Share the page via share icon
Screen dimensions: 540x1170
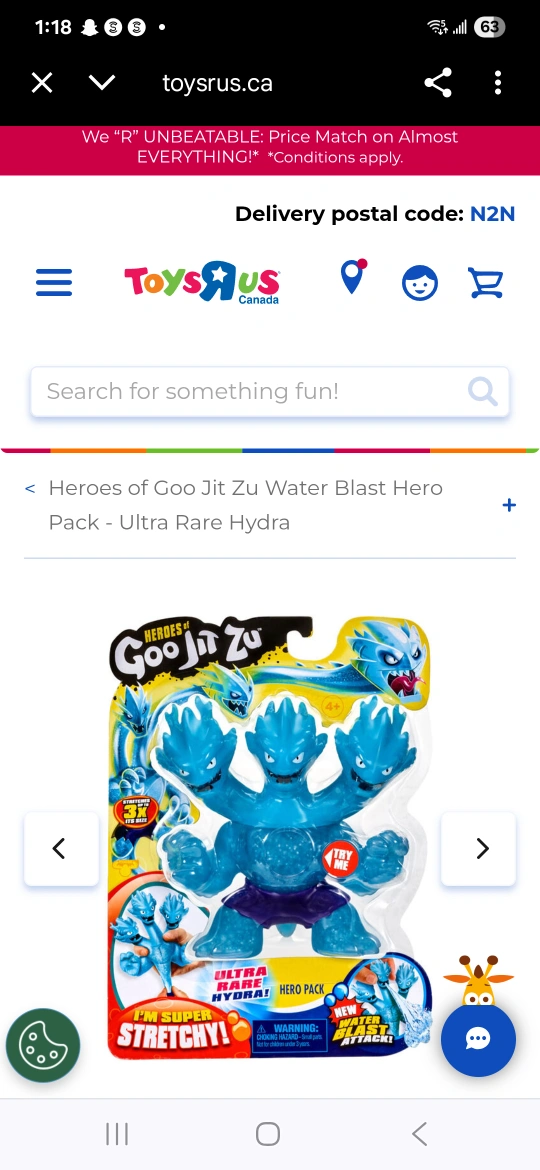pos(438,83)
